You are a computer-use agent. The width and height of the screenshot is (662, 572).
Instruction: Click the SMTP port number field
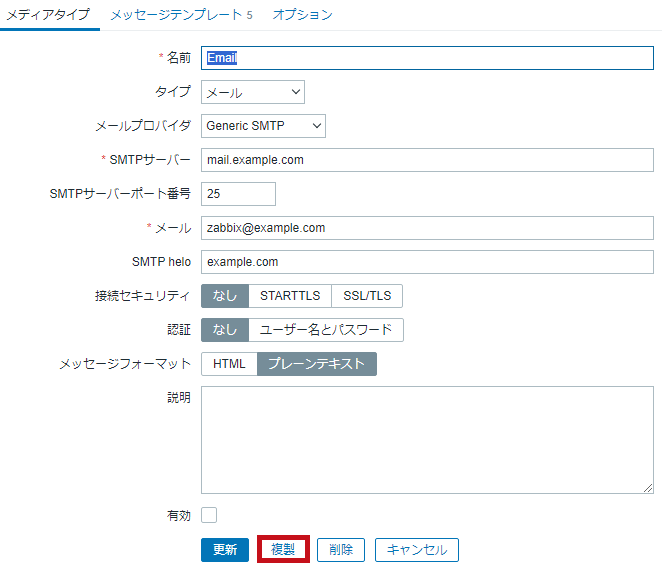tap(238, 194)
